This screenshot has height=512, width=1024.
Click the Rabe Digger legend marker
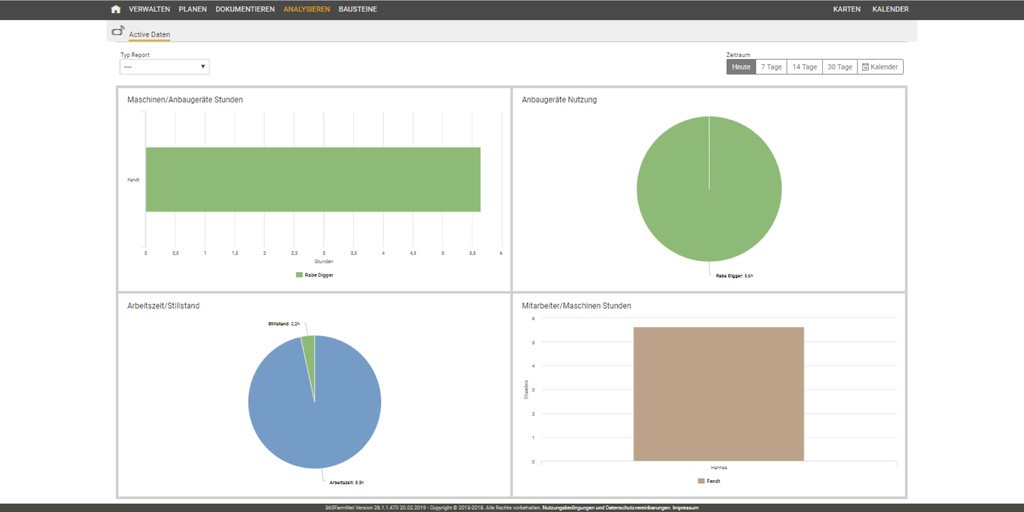coord(299,274)
